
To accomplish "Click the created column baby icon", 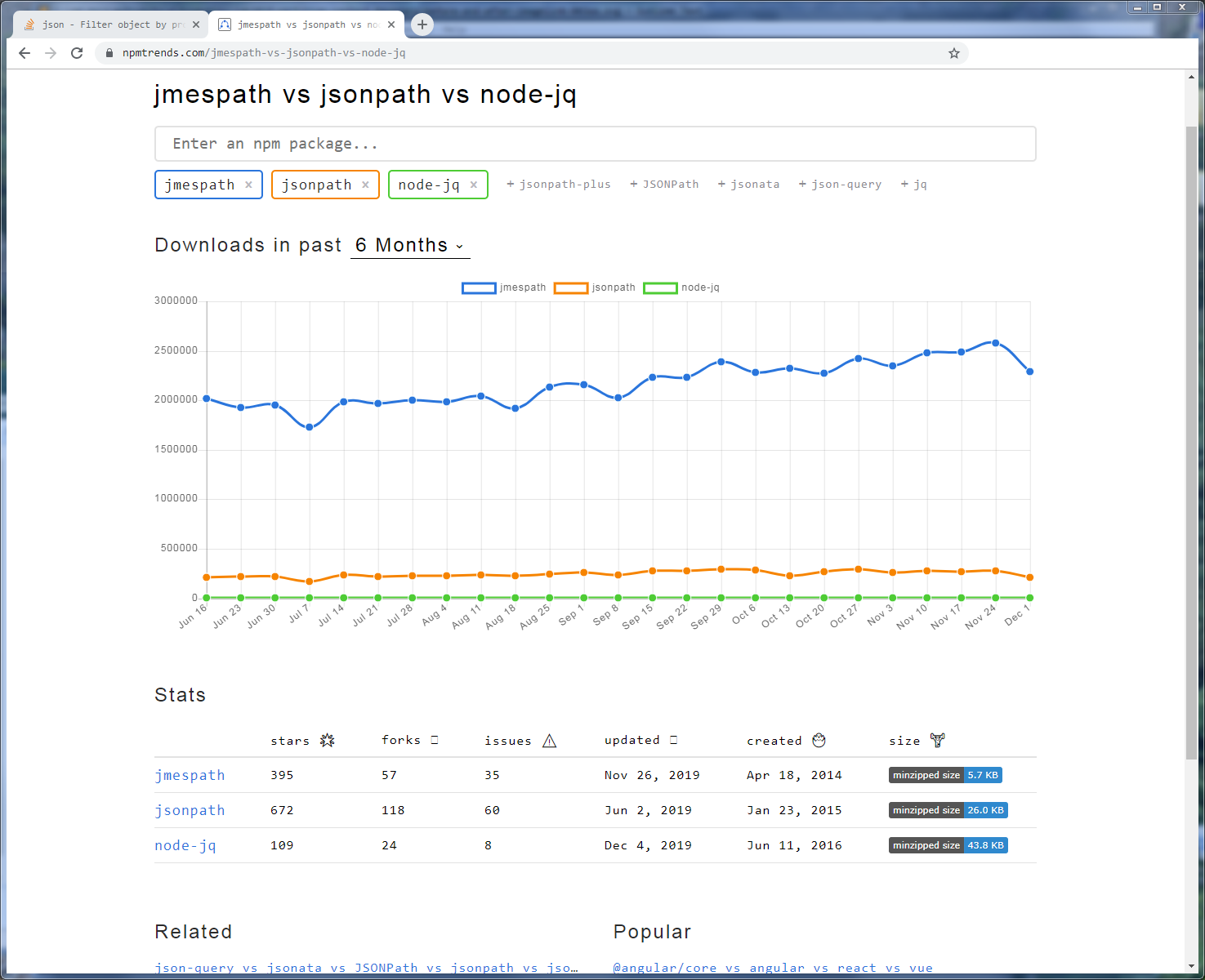I will coord(819,740).
